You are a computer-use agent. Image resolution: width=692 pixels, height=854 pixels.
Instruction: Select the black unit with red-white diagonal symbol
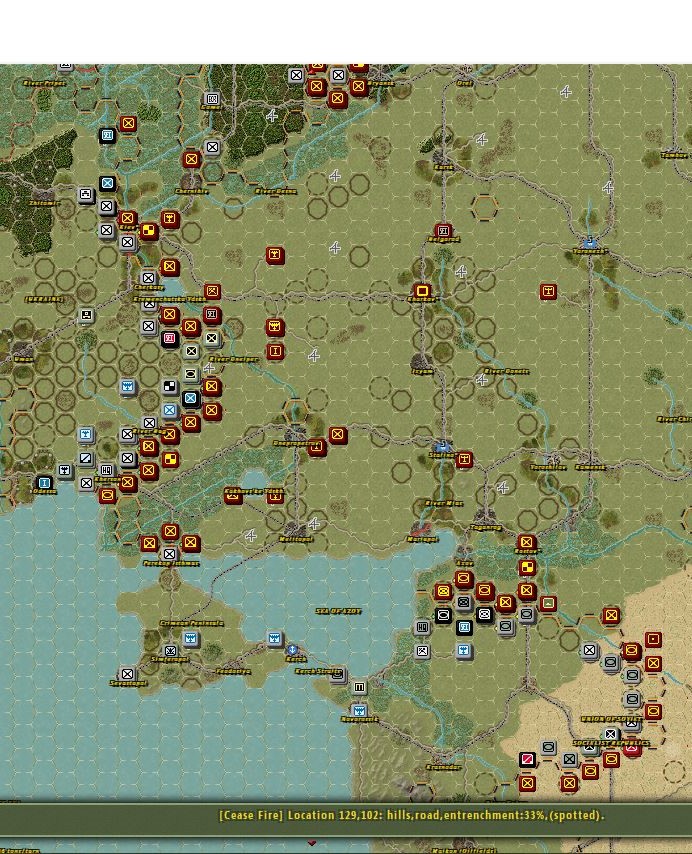pyautogui.click(x=527, y=759)
